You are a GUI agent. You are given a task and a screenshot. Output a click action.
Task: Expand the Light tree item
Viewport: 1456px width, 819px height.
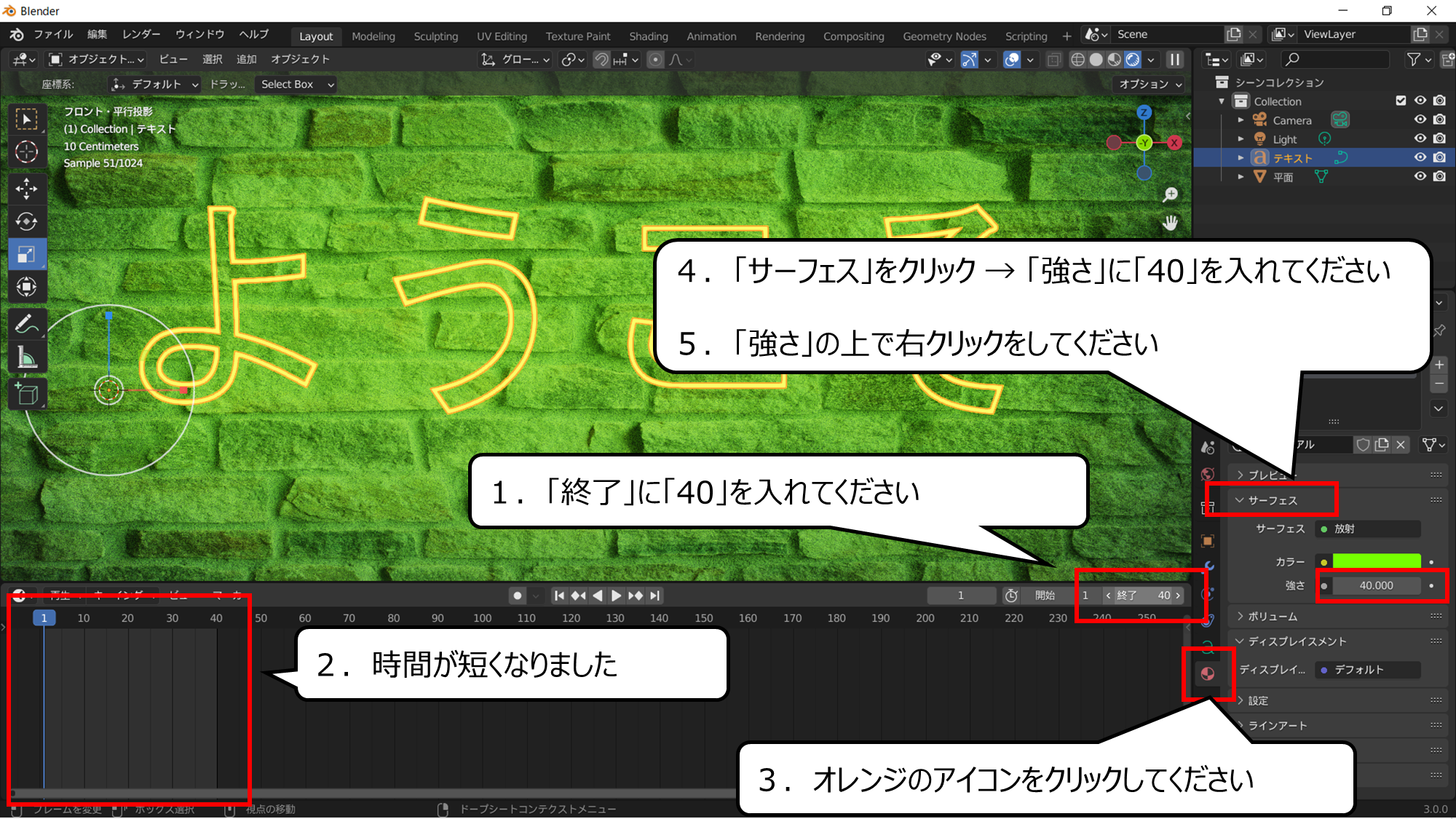(1241, 138)
